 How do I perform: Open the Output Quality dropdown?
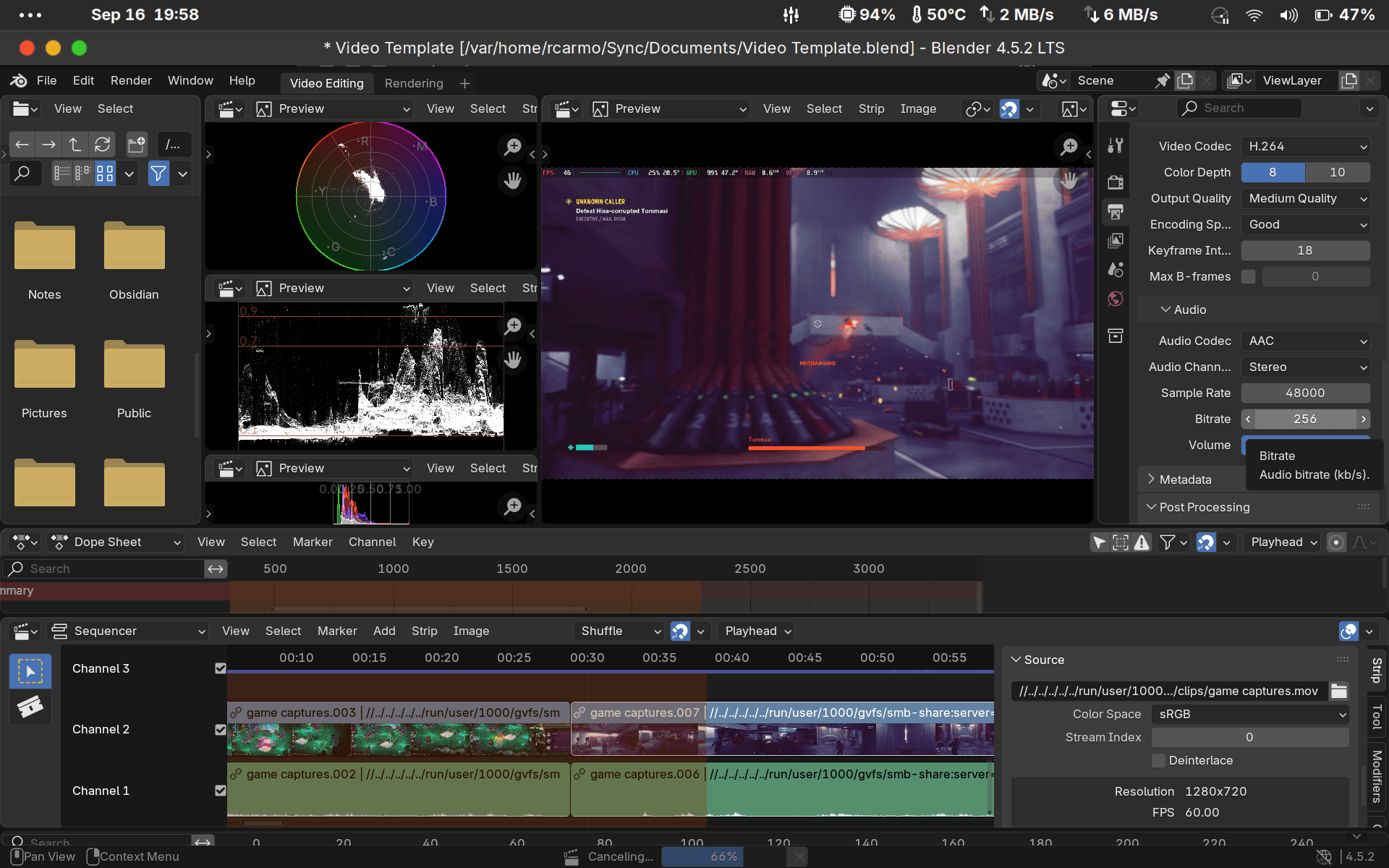[1305, 198]
